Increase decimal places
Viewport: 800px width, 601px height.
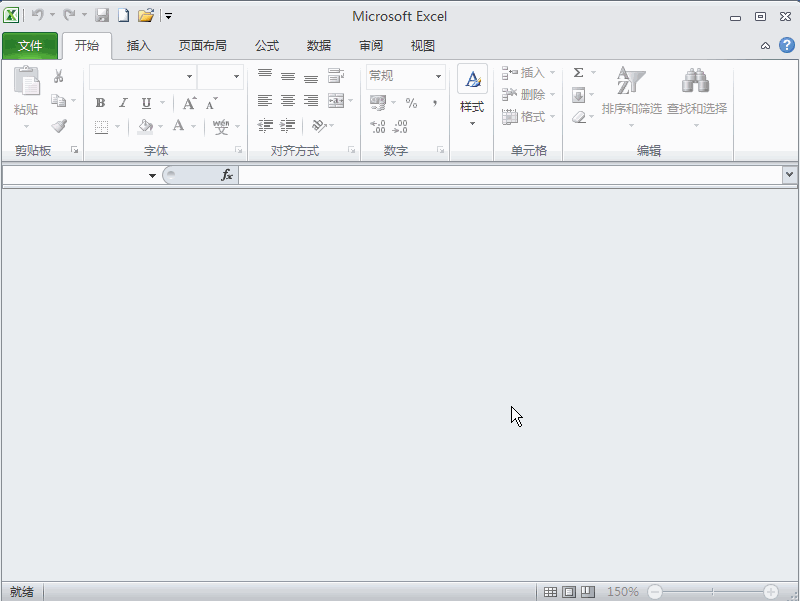point(378,127)
